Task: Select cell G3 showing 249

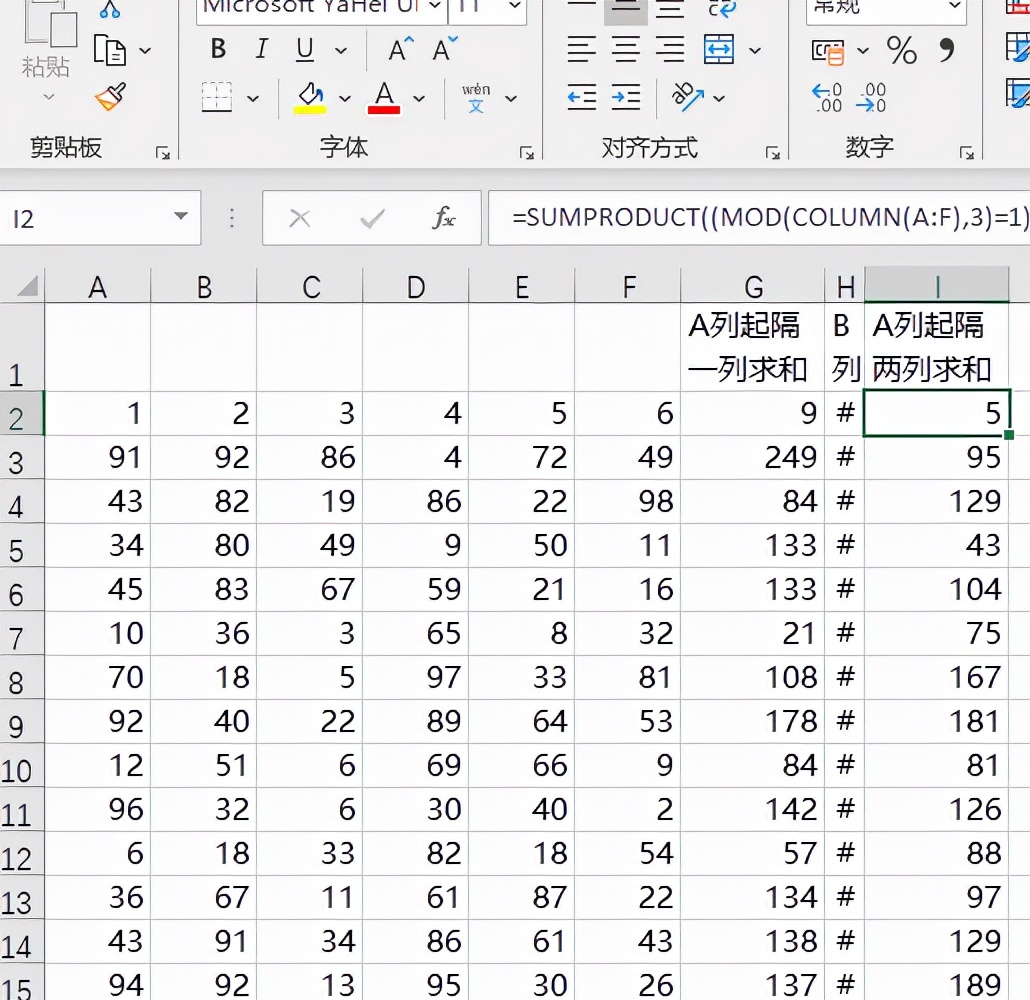Action: (x=753, y=457)
